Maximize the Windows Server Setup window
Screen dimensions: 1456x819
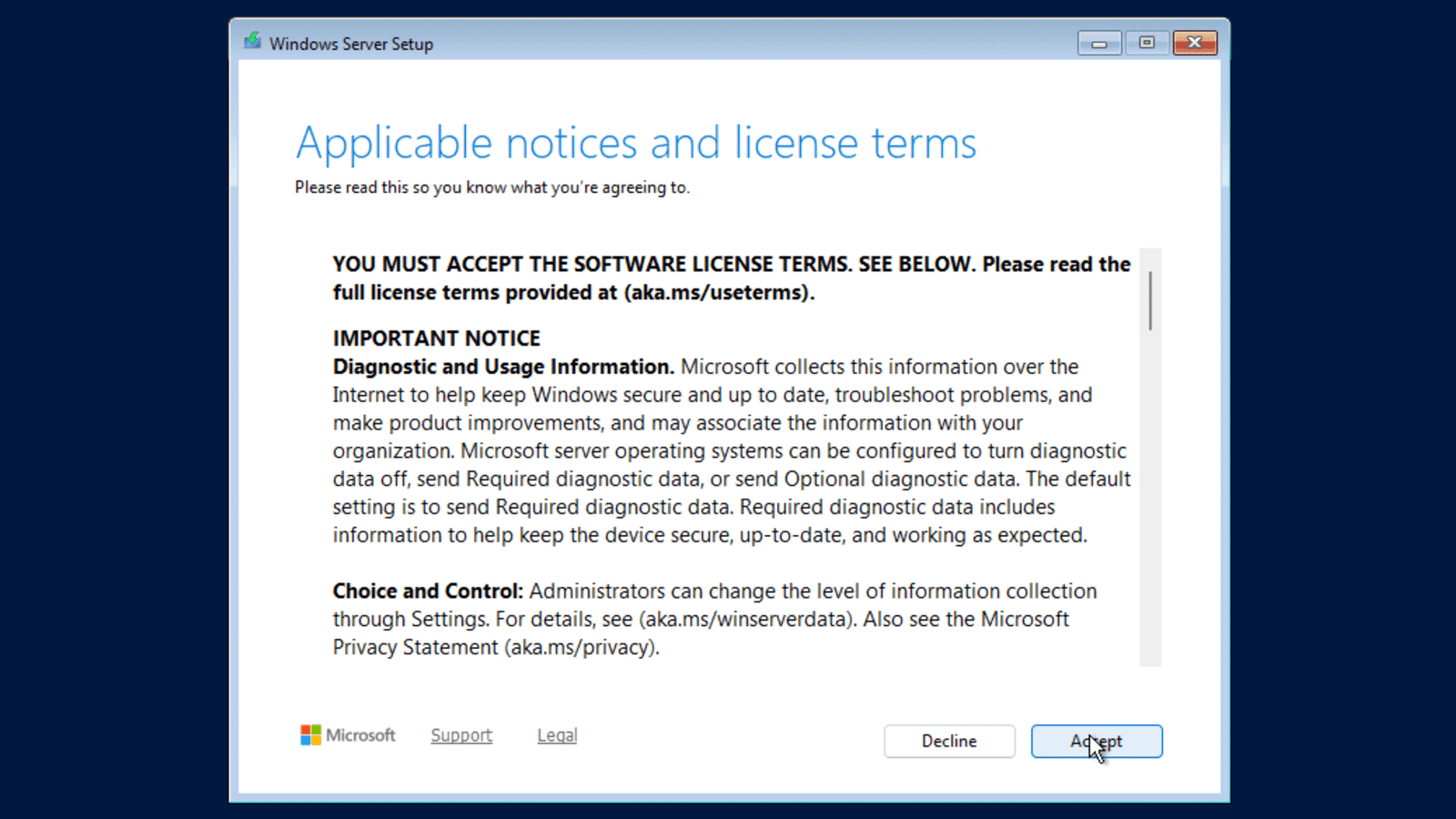click(x=1147, y=43)
